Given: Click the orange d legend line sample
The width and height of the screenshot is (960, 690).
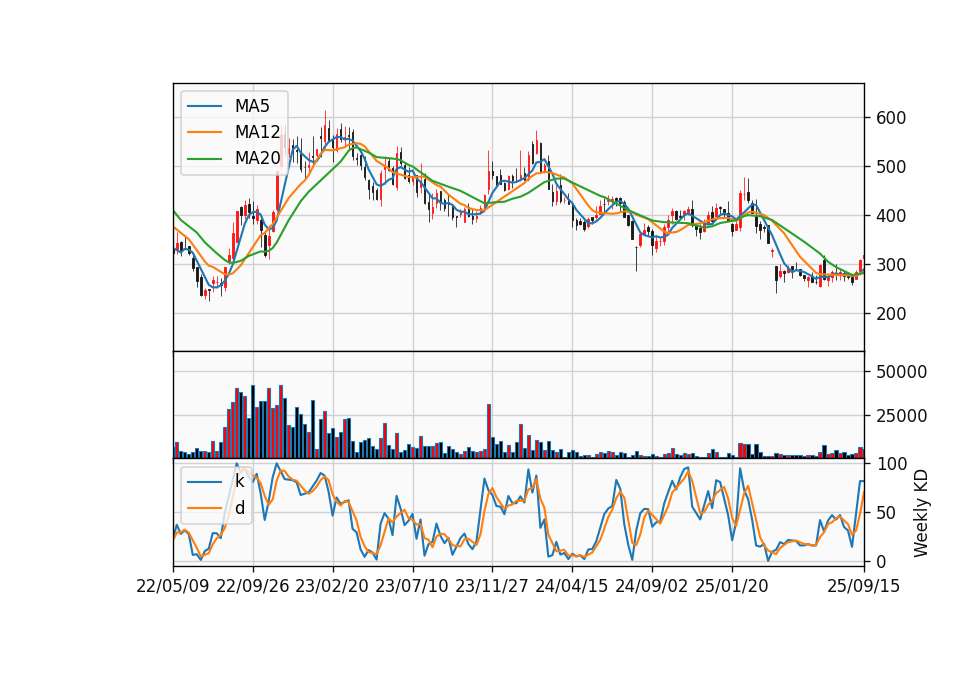Looking at the screenshot, I should click(x=204, y=508).
